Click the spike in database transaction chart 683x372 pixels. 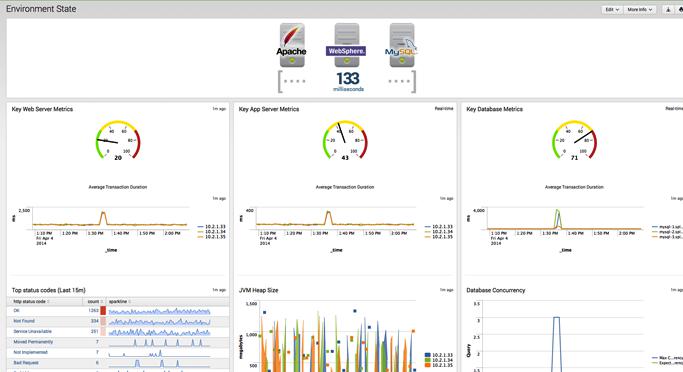click(558, 218)
